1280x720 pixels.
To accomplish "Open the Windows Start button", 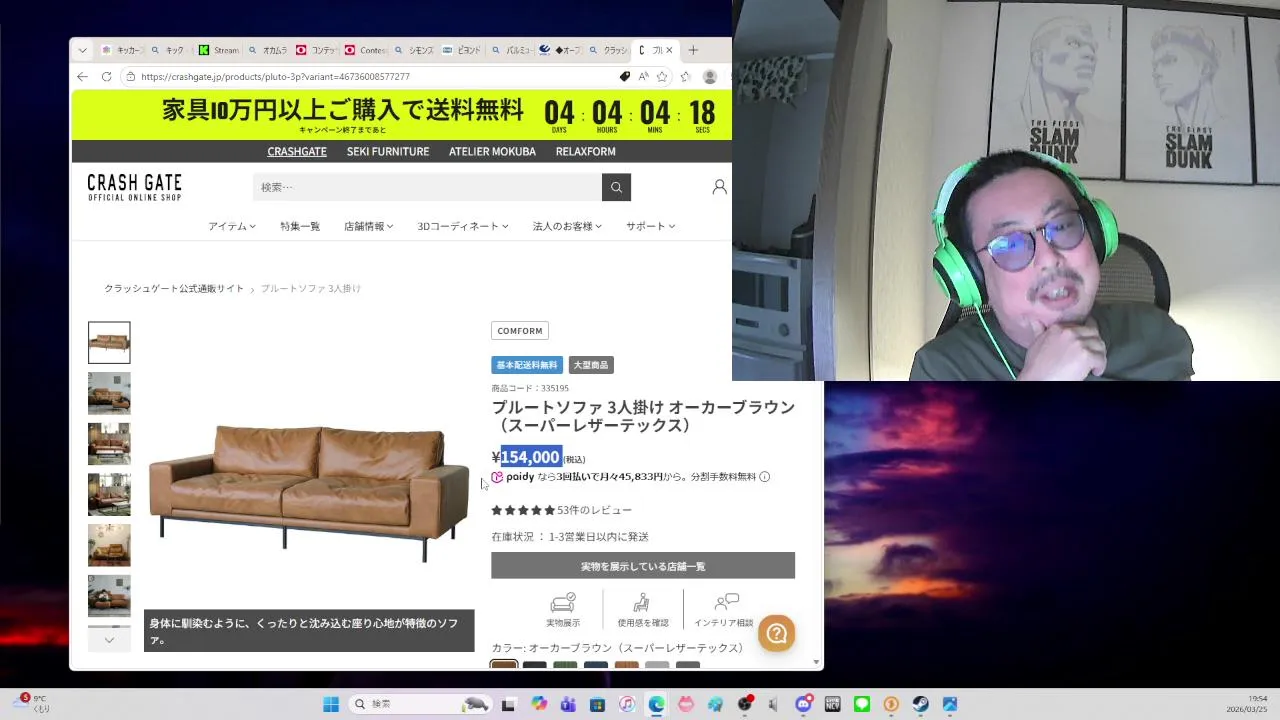I will click(x=331, y=704).
